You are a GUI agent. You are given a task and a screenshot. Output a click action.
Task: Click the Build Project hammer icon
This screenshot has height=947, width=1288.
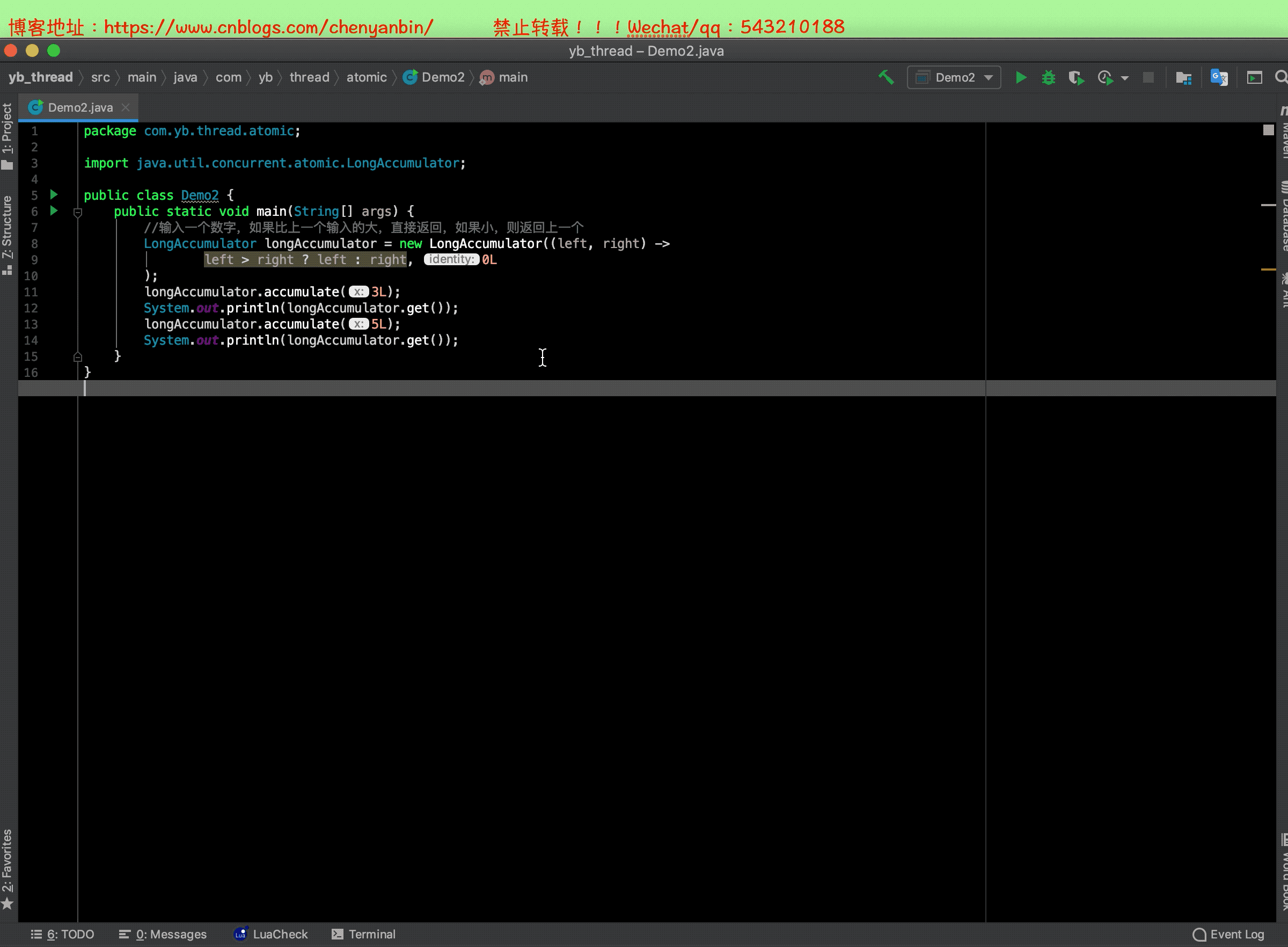(x=886, y=77)
